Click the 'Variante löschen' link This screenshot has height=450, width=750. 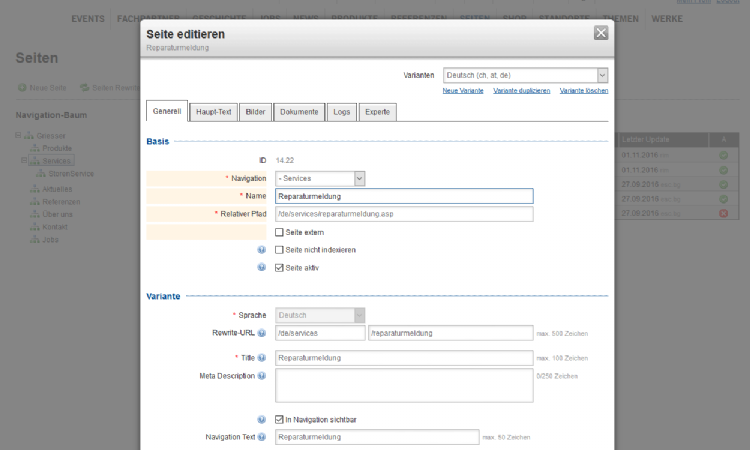[583, 91]
